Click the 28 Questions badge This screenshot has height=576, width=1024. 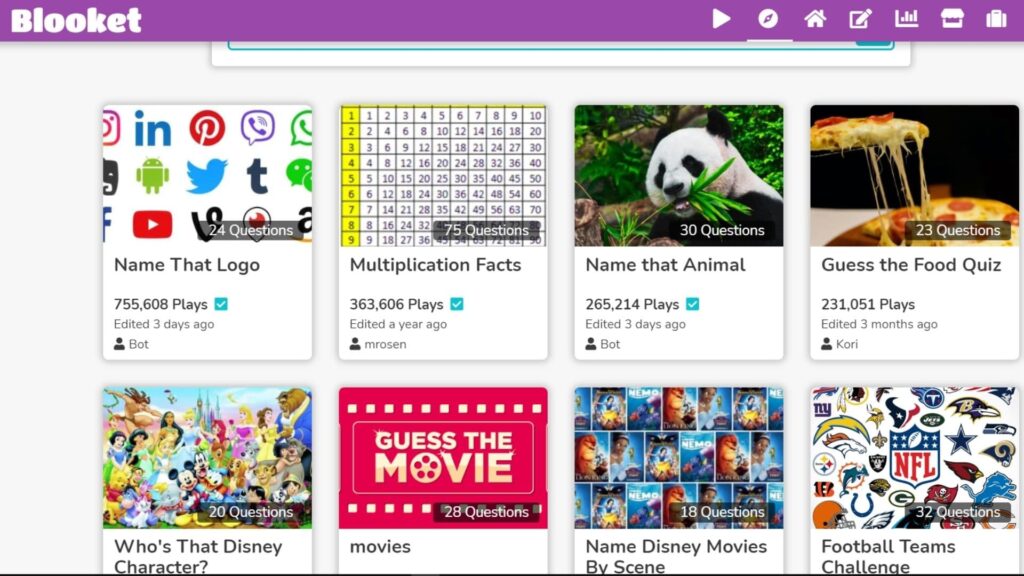coord(487,512)
